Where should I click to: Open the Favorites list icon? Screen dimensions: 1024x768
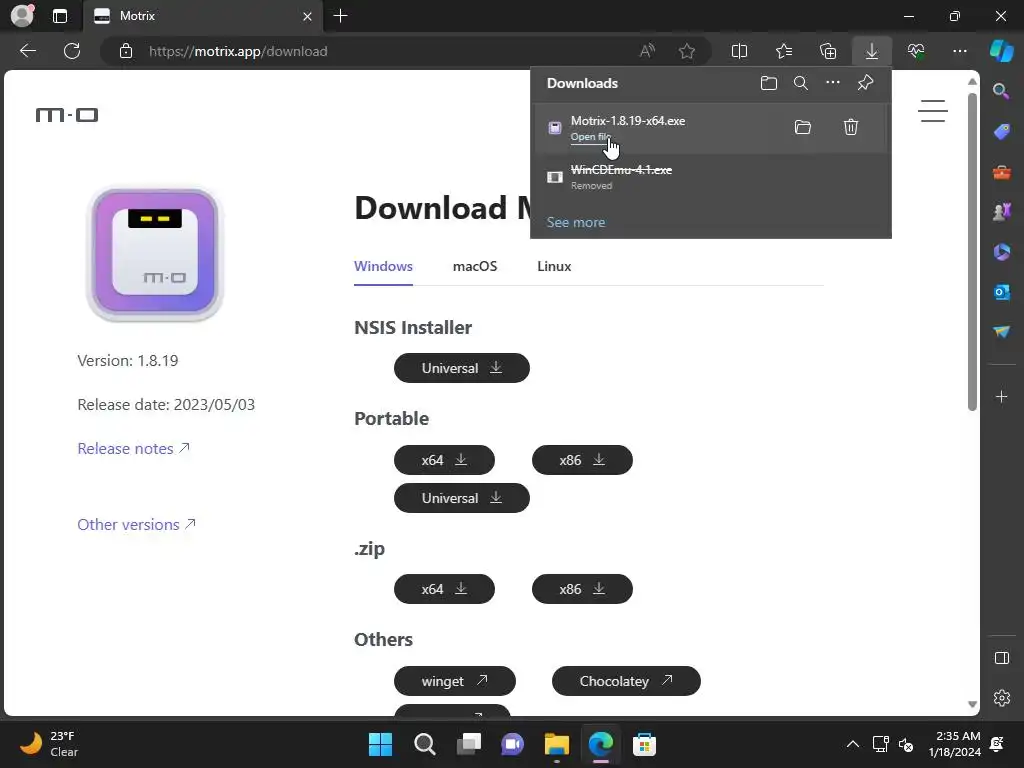784,51
